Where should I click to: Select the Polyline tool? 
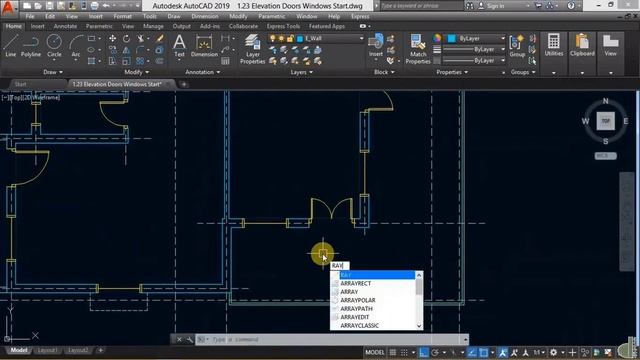coord(31,45)
